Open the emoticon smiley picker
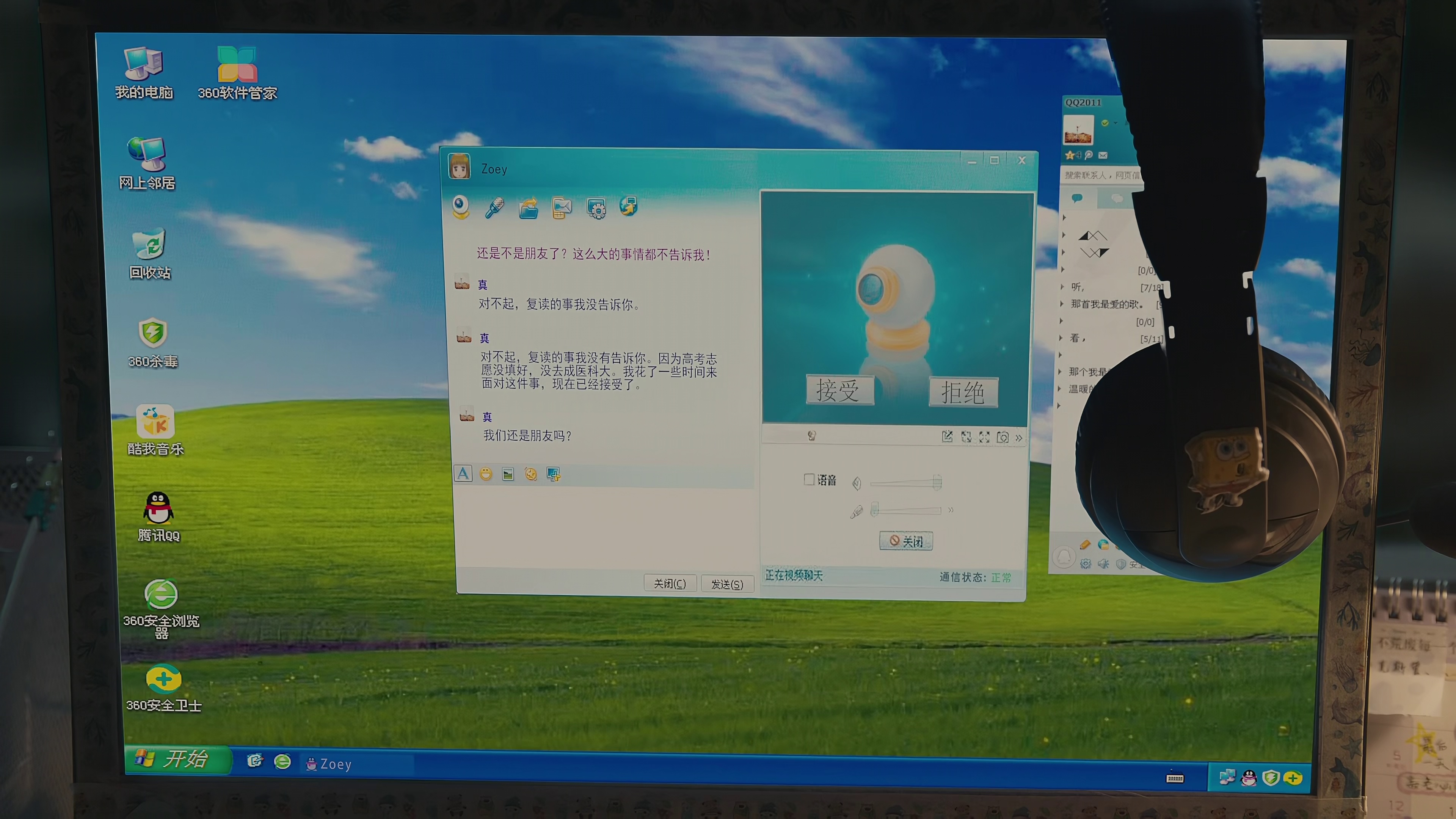This screenshot has width=1456, height=819. click(485, 474)
